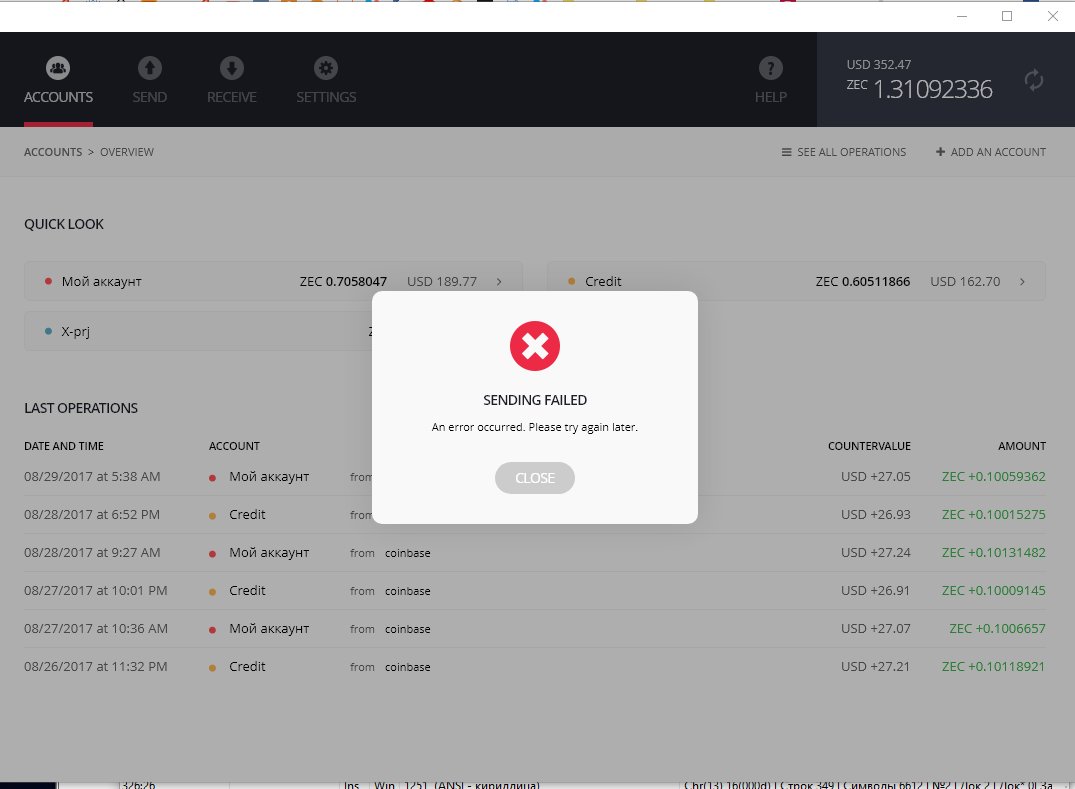
Task: Click countervalue USD +26.93
Action: coord(875,514)
